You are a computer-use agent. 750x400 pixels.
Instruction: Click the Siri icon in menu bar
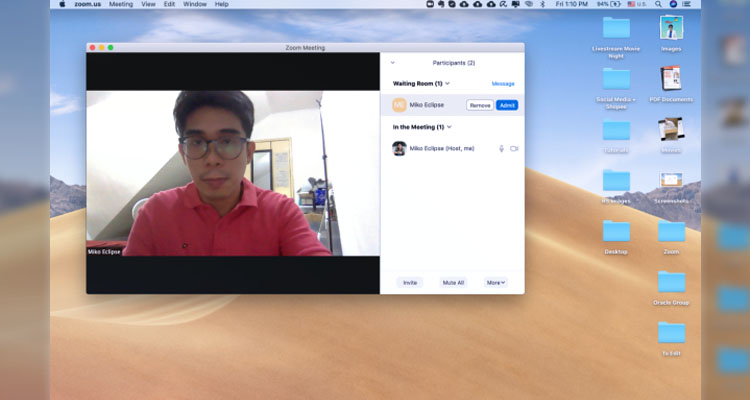pos(673,4)
